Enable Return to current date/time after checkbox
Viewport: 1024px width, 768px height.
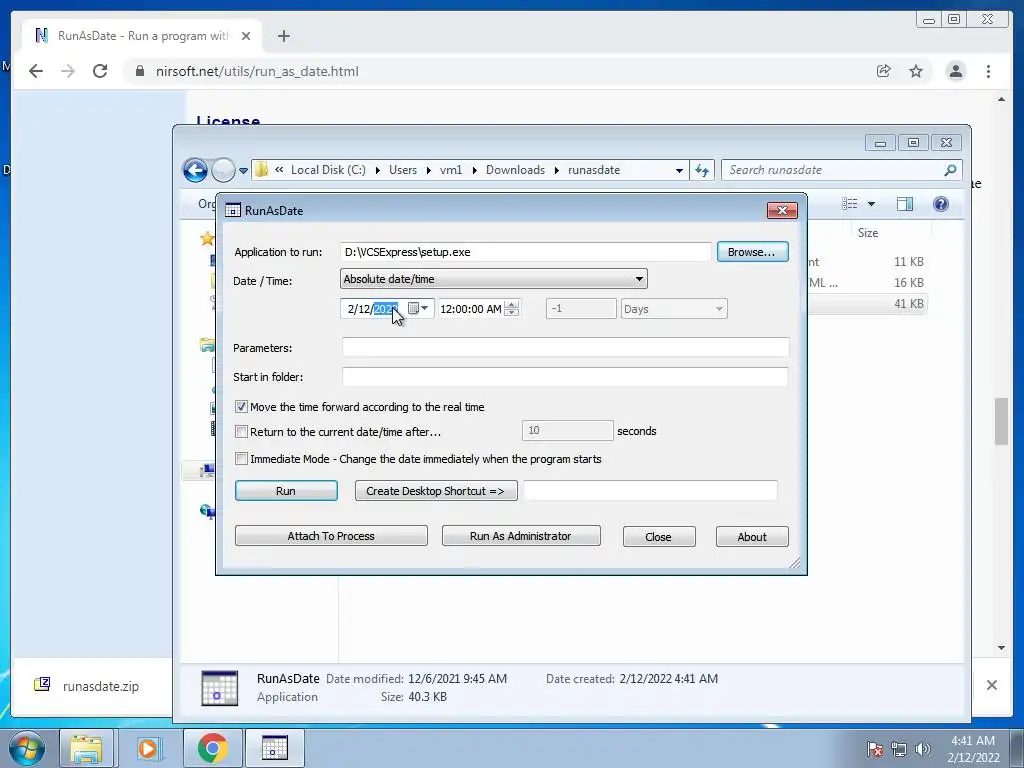(241, 432)
